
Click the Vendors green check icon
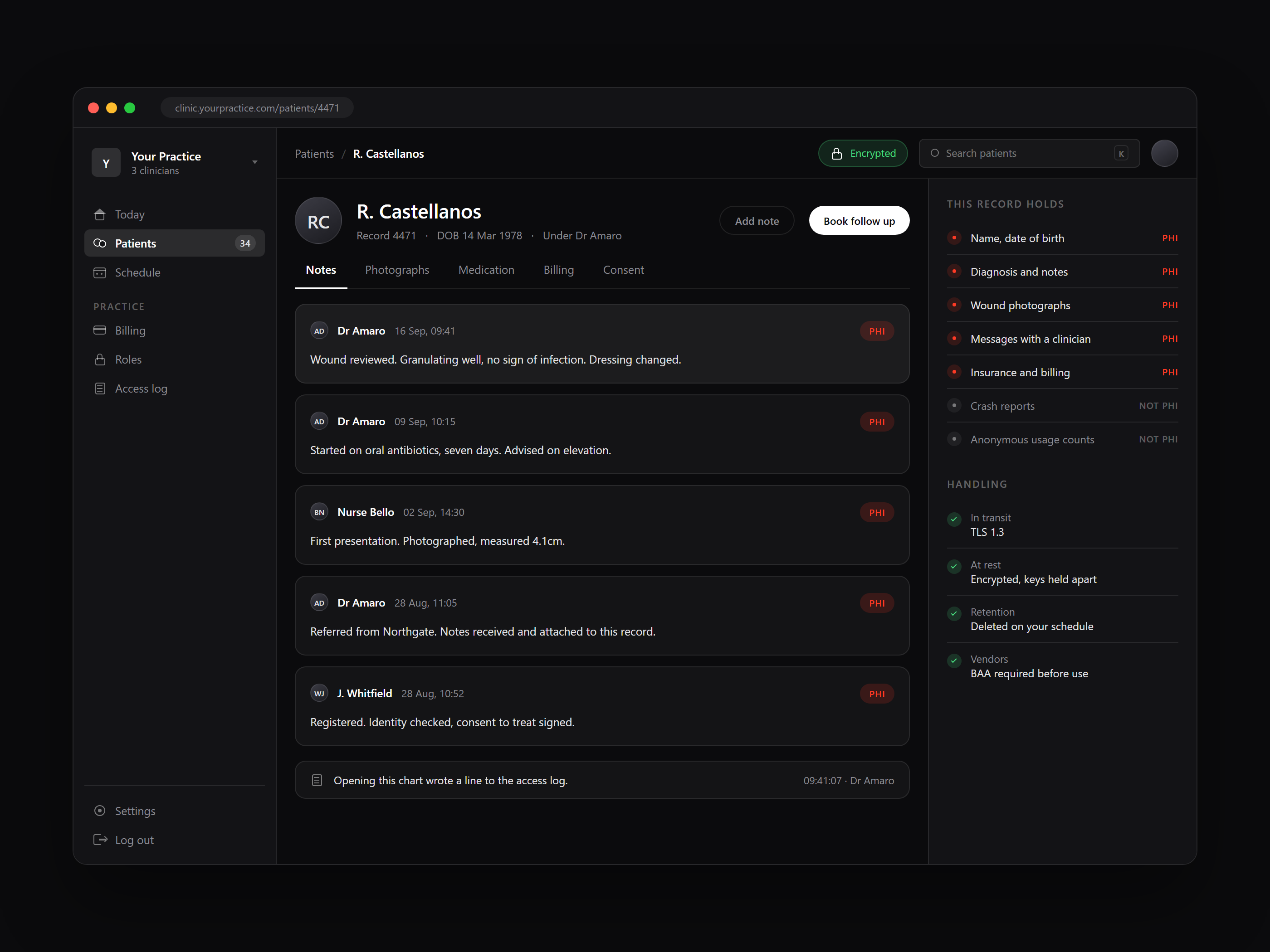tap(954, 661)
